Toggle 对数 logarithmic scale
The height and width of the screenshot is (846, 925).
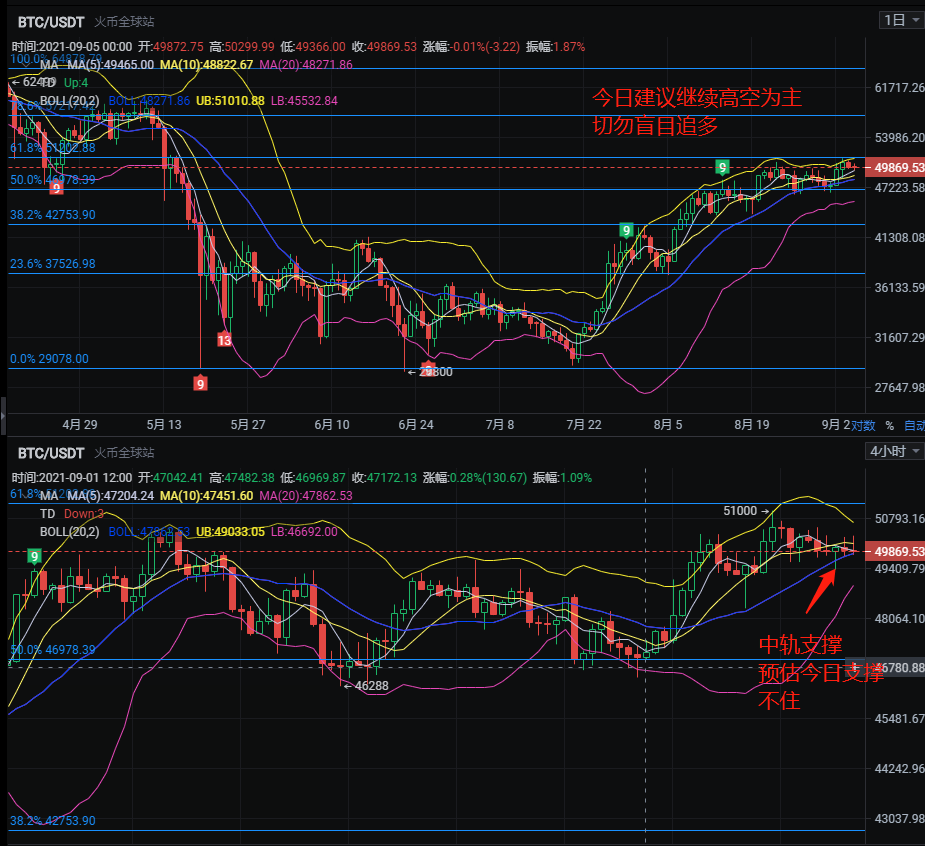[x=863, y=425]
